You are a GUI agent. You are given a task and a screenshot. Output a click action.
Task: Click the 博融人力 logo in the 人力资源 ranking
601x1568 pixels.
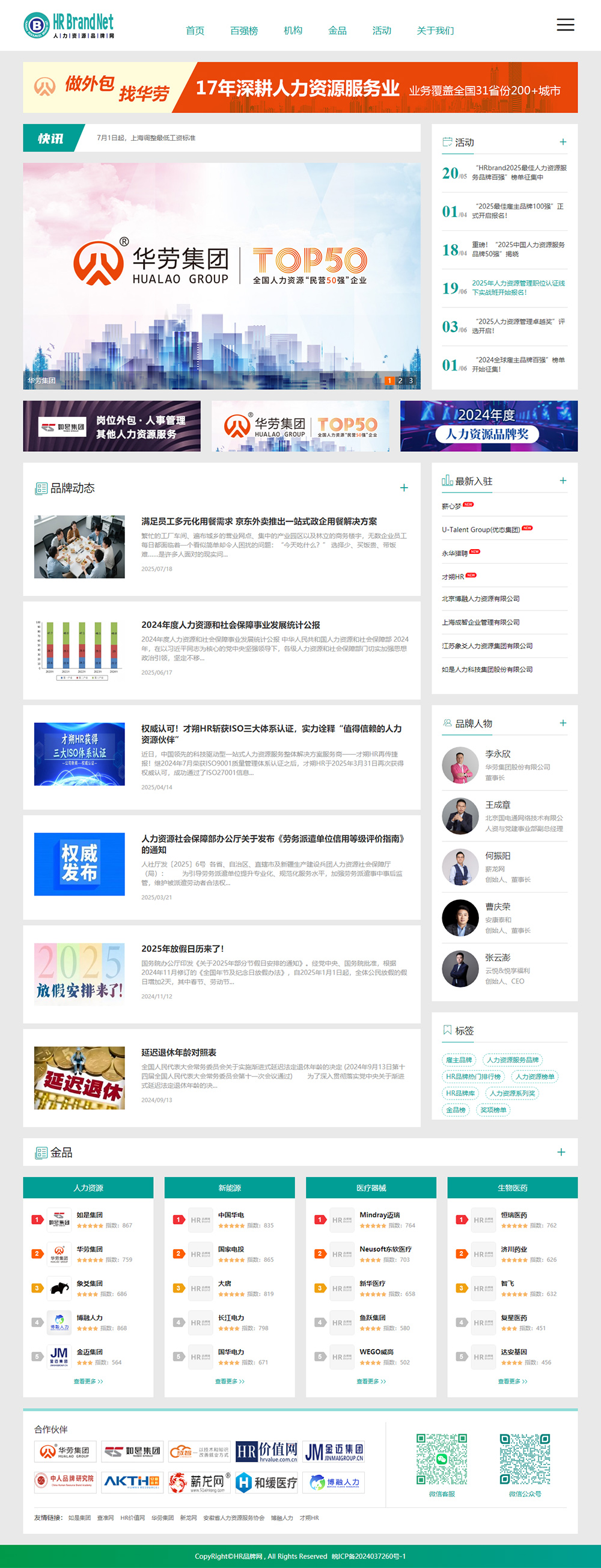click(59, 1322)
